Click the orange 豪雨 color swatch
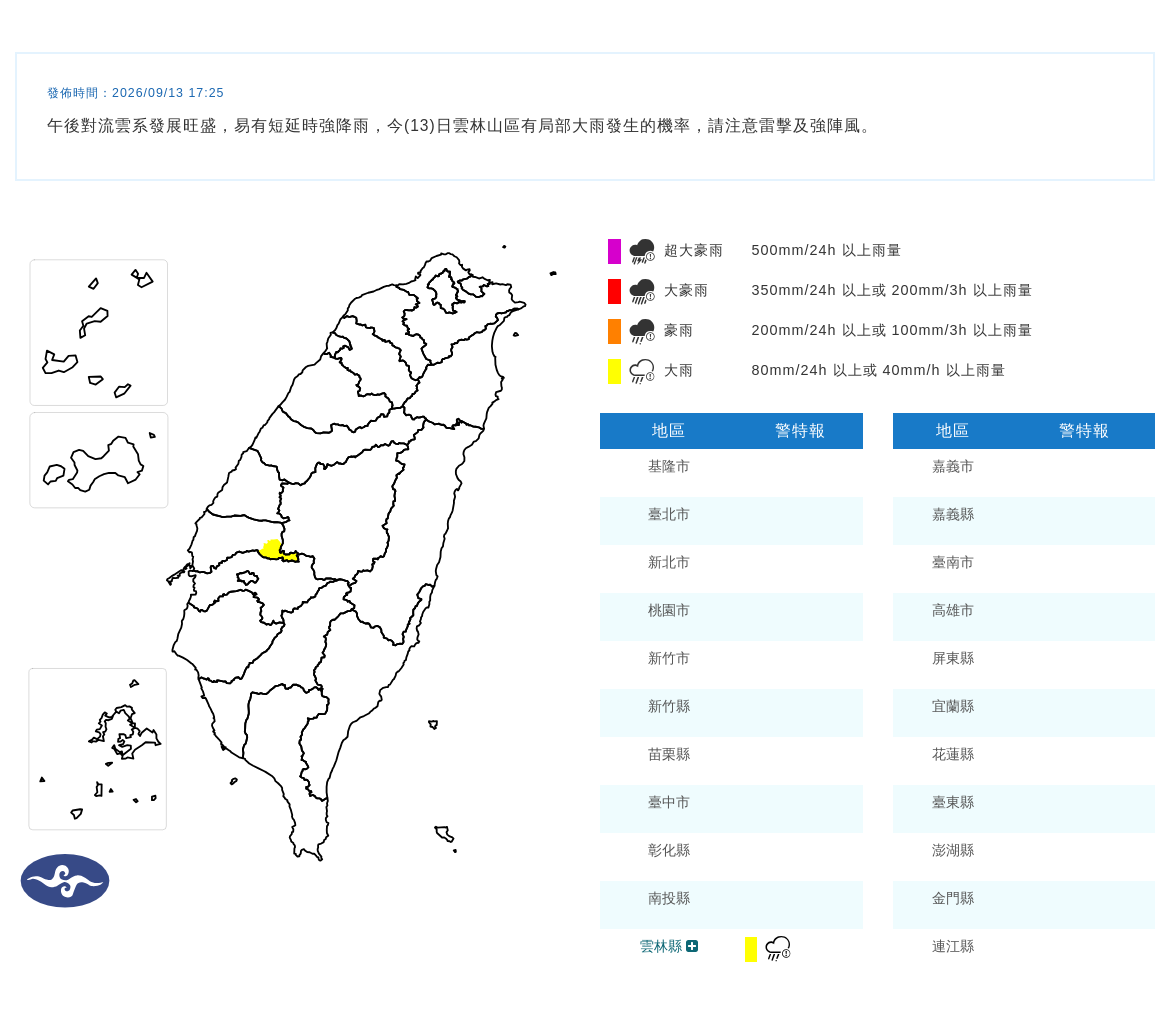This screenshot has width=1170, height=1015. point(614,331)
